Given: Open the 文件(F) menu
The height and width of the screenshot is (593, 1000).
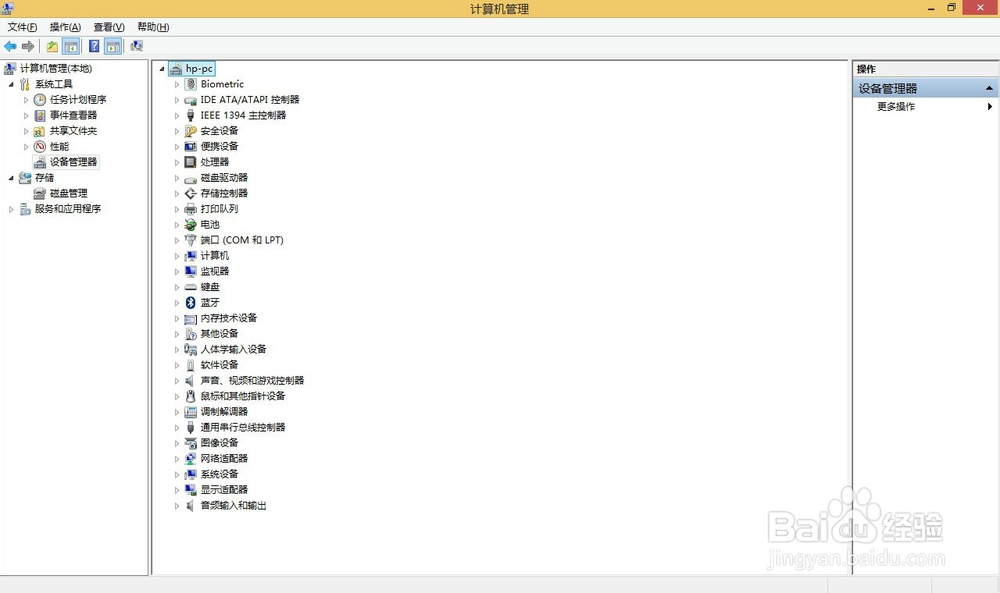Looking at the screenshot, I should (x=22, y=27).
